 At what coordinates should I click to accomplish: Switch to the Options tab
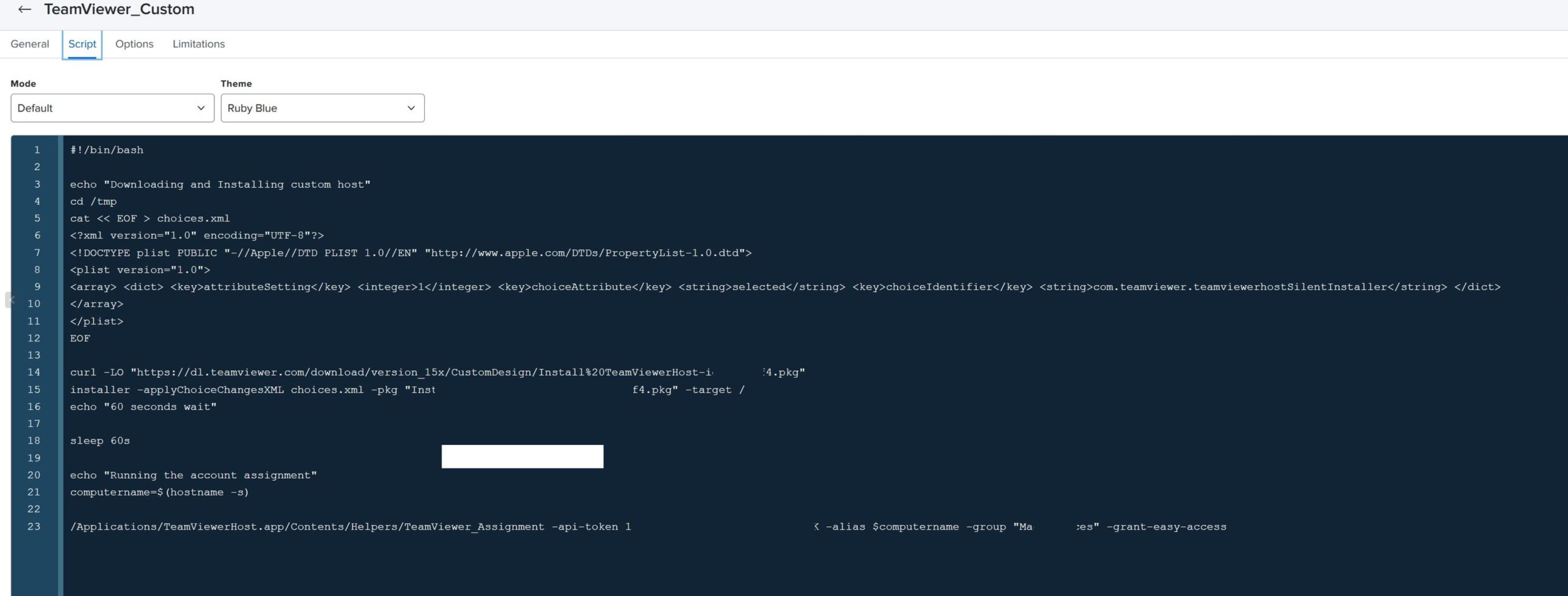[135, 44]
